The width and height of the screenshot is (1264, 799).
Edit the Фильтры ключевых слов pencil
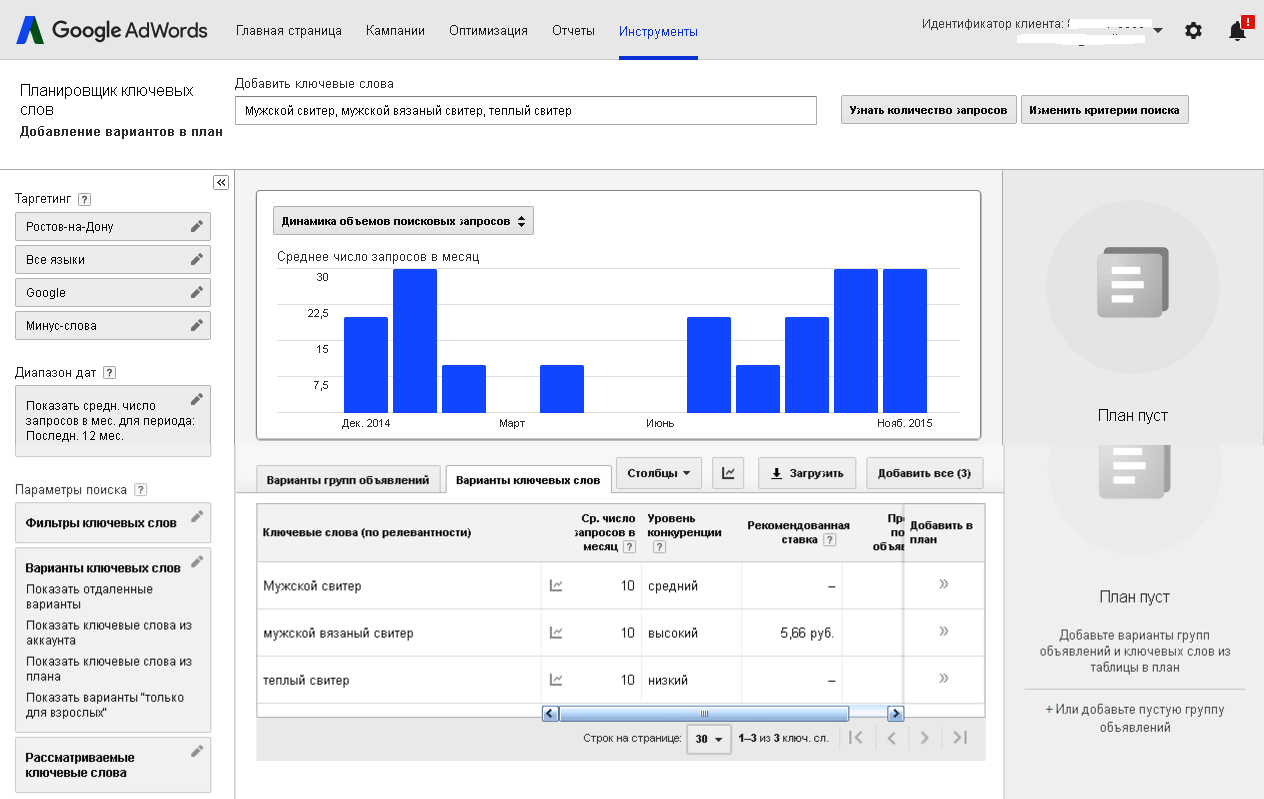(197, 517)
